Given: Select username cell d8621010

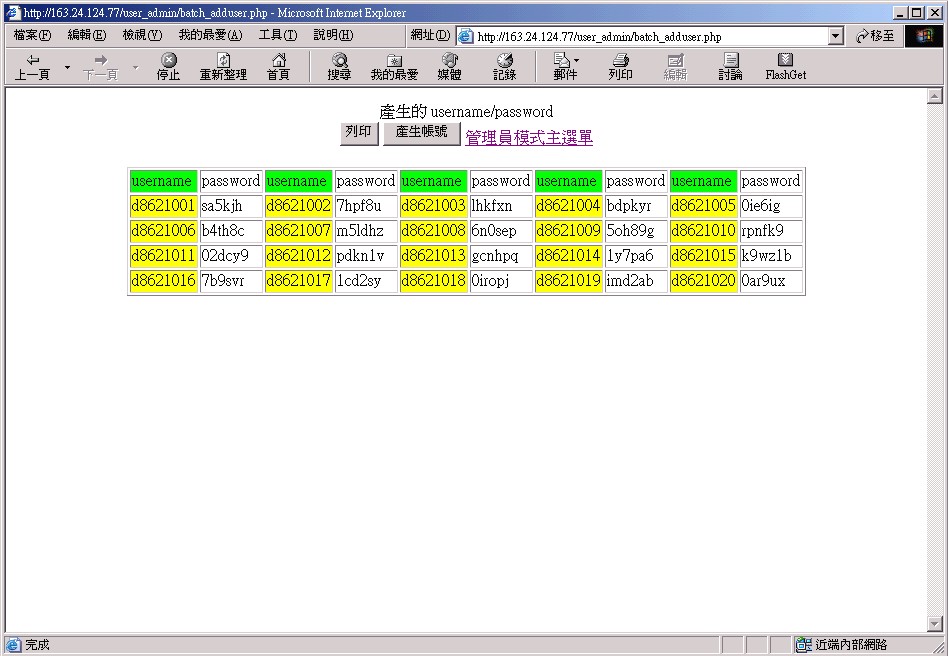Looking at the screenshot, I should click(703, 230).
